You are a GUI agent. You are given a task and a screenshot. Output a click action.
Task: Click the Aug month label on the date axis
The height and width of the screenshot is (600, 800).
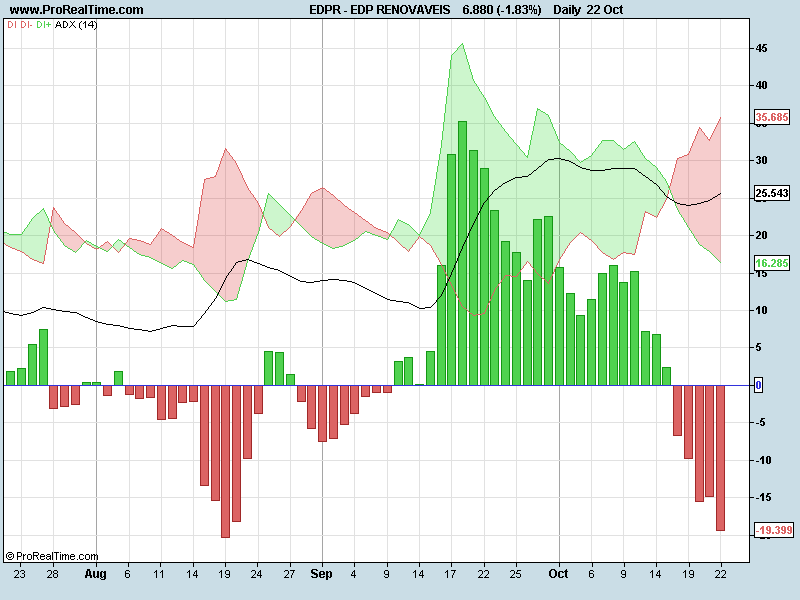[95, 574]
